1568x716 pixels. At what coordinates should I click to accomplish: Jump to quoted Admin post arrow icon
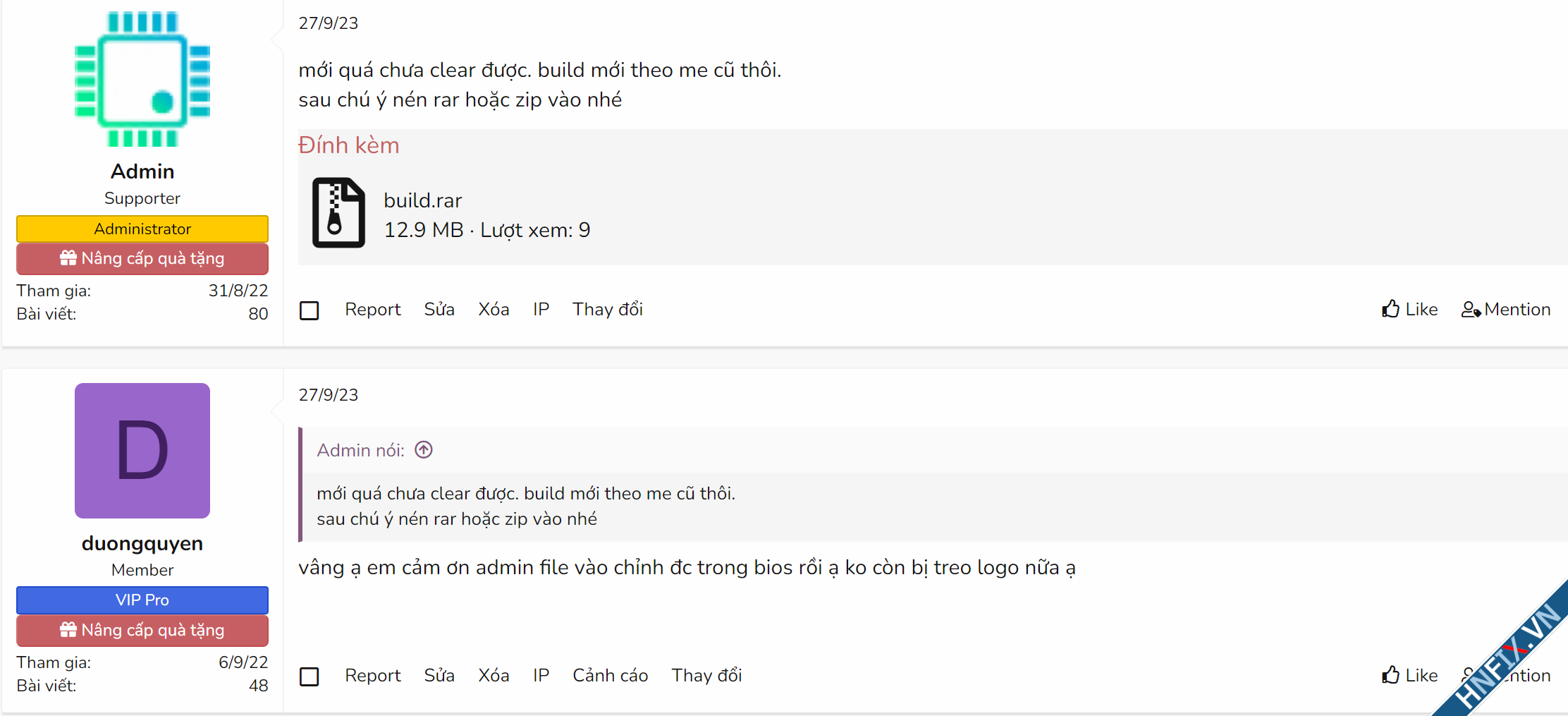pyautogui.click(x=424, y=450)
